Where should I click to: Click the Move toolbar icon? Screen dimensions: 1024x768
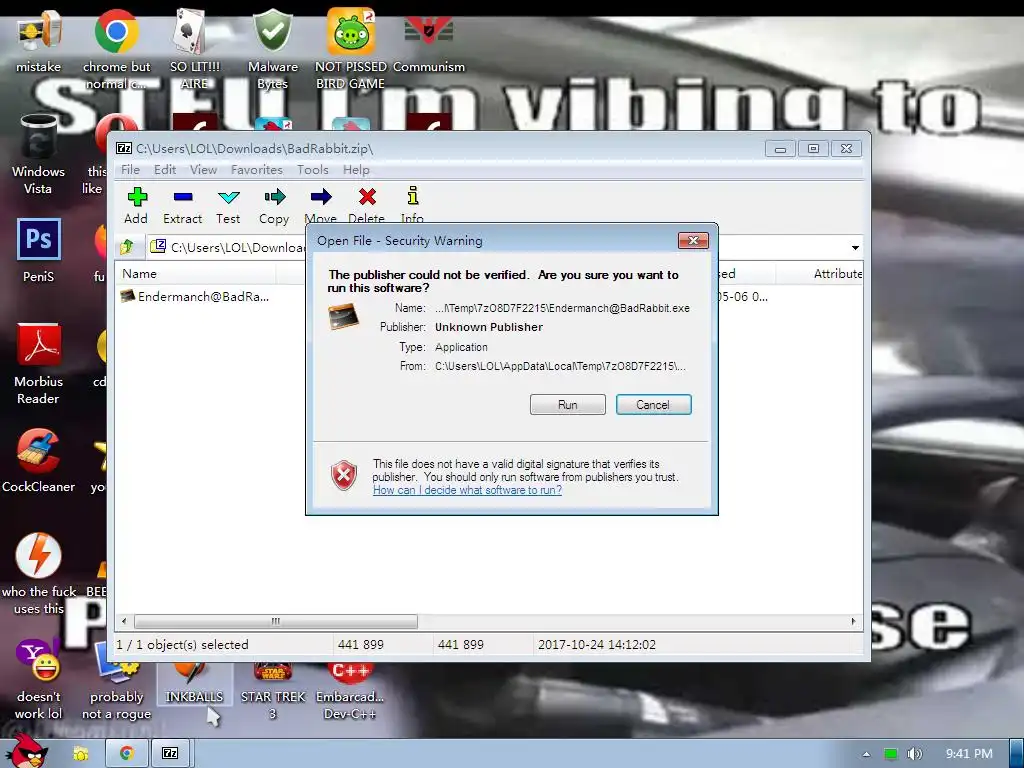point(321,204)
